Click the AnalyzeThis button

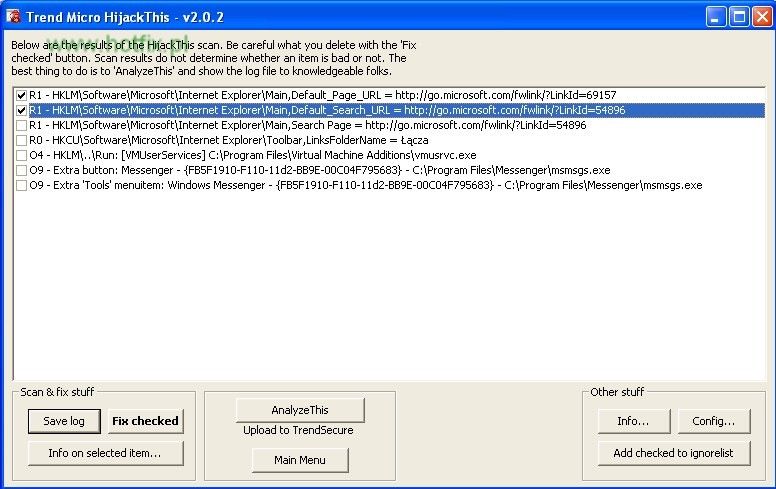point(300,410)
